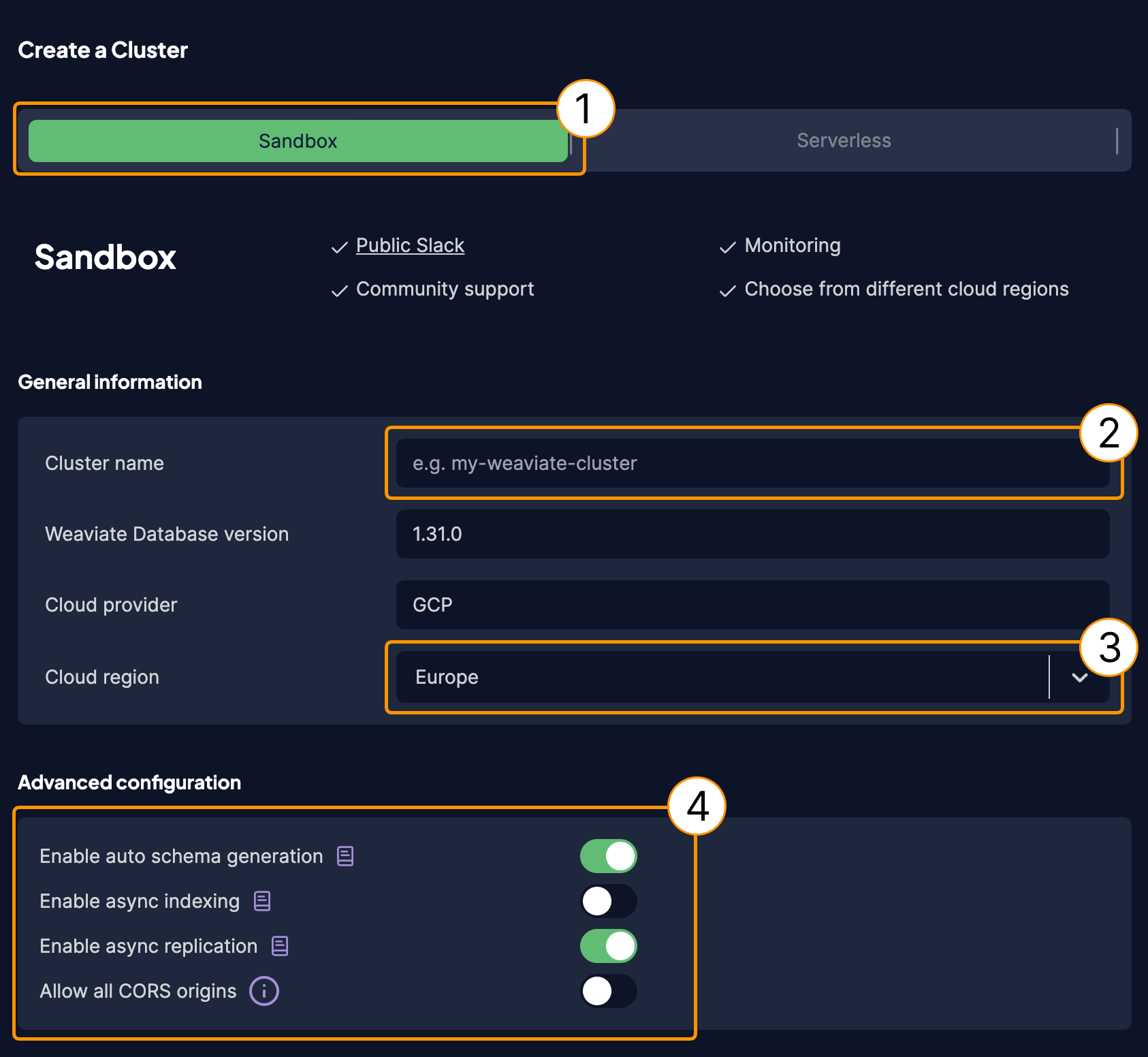Open docs icon beside auto schema generation
Image resolution: width=1148 pixels, height=1057 pixels.
coord(345,856)
